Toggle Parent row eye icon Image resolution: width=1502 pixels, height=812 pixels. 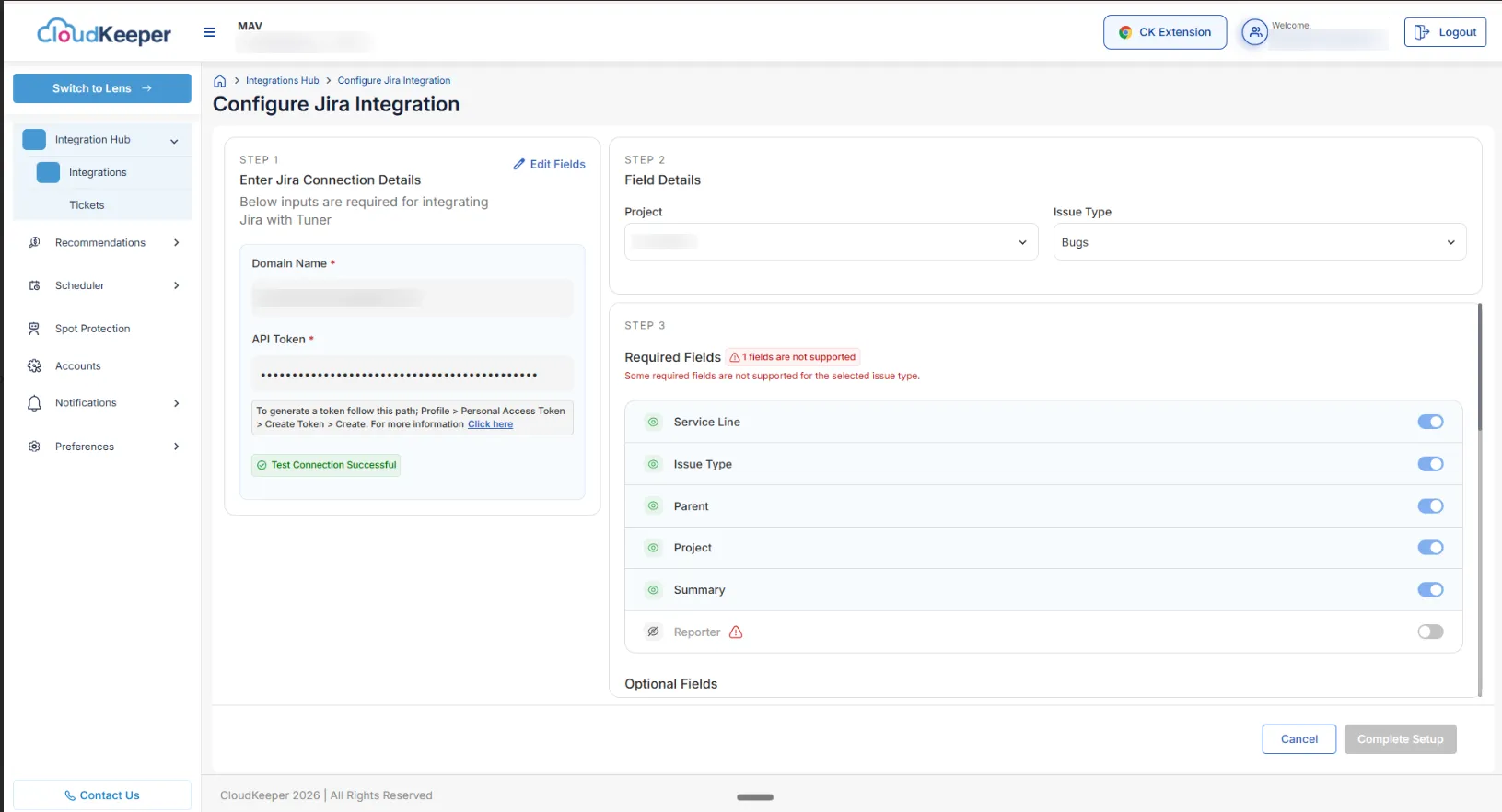653,506
